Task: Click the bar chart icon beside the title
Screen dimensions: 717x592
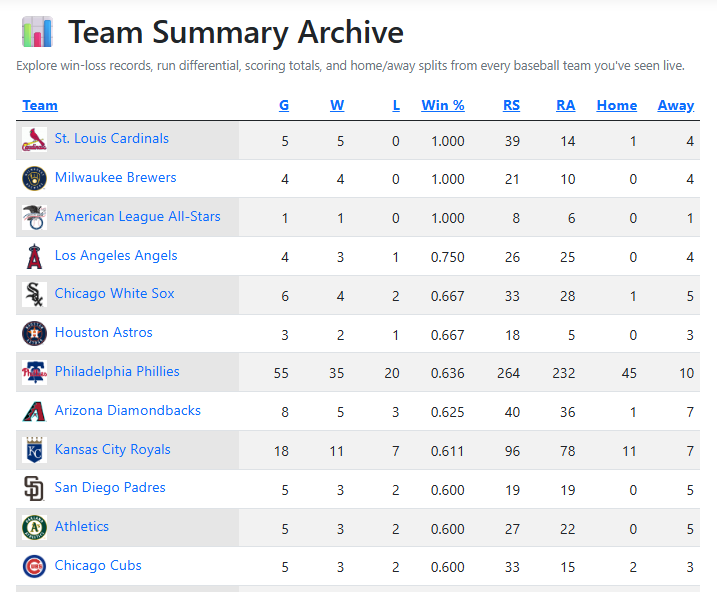Action: tap(37, 32)
